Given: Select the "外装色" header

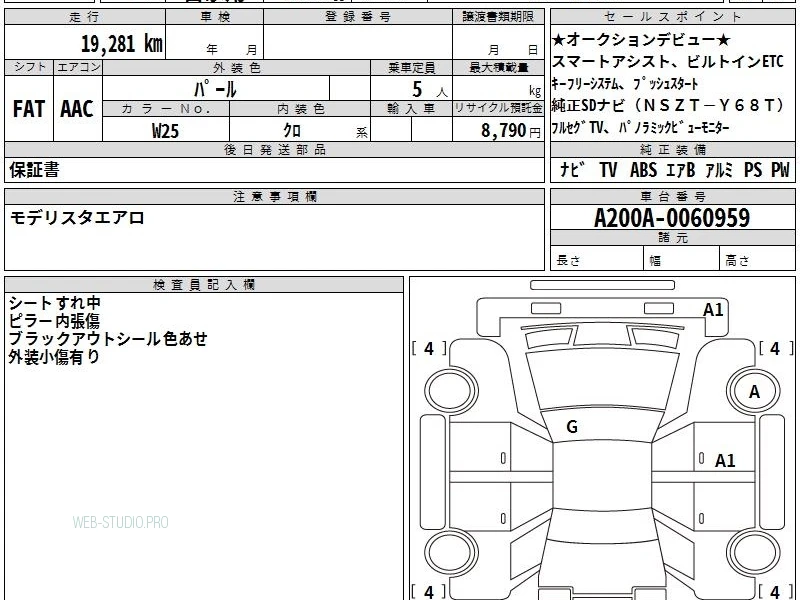Looking at the screenshot, I should (236, 67).
